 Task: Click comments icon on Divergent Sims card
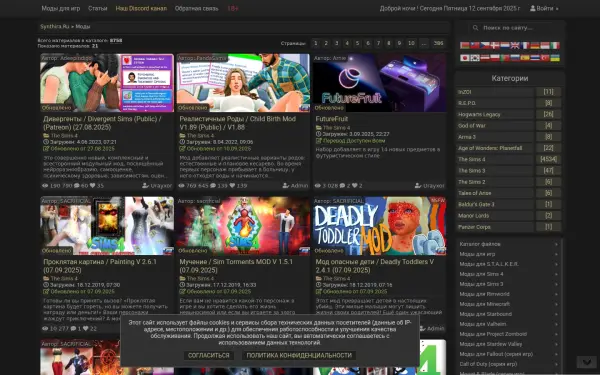click(77, 186)
